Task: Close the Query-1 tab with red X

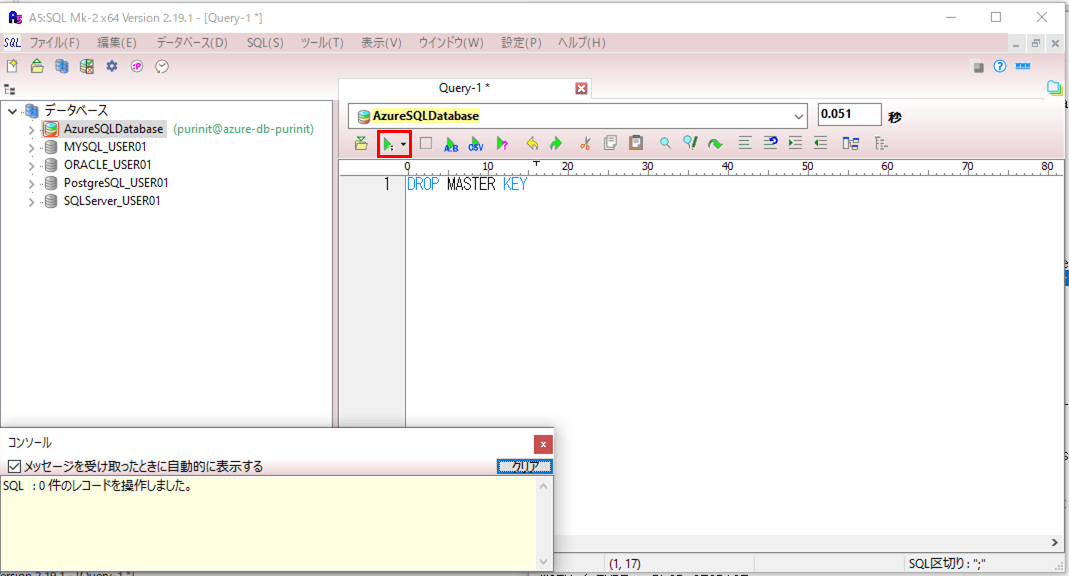Action: pyautogui.click(x=582, y=88)
